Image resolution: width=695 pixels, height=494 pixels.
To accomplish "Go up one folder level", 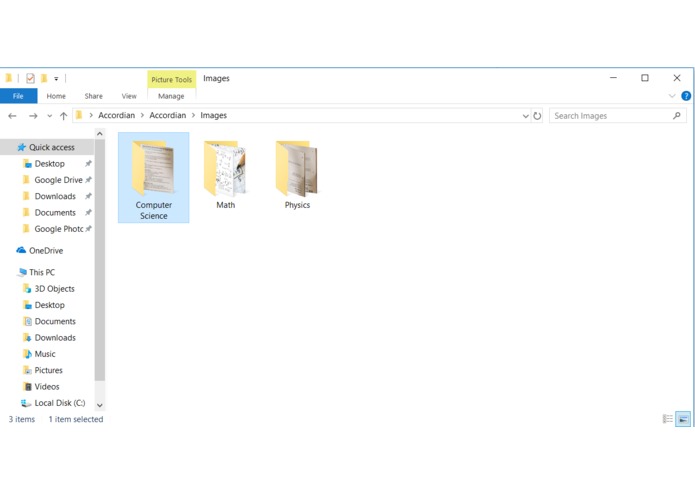I will click(x=63, y=116).
